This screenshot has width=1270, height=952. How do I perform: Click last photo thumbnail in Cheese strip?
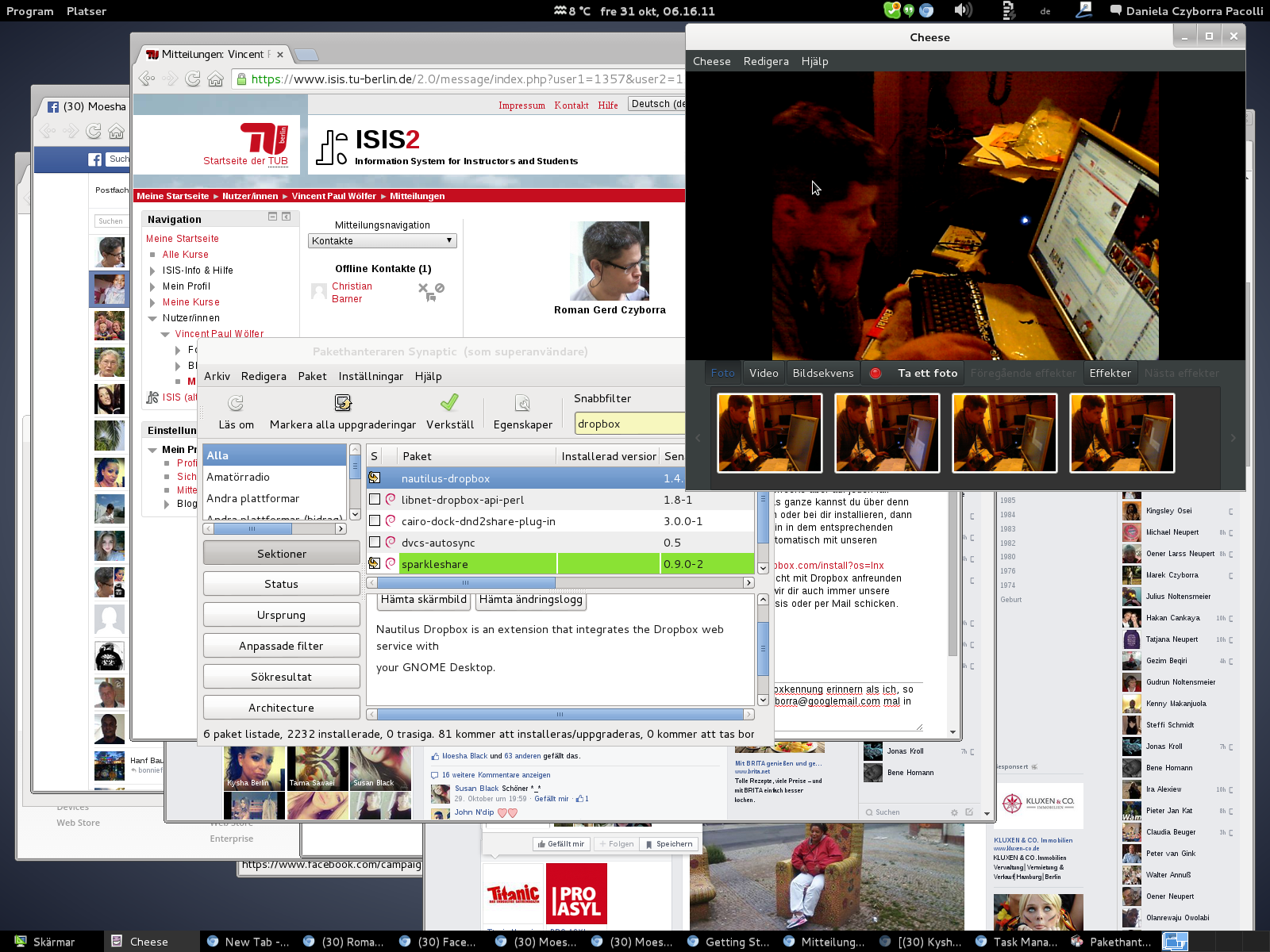coord(1122,433)
